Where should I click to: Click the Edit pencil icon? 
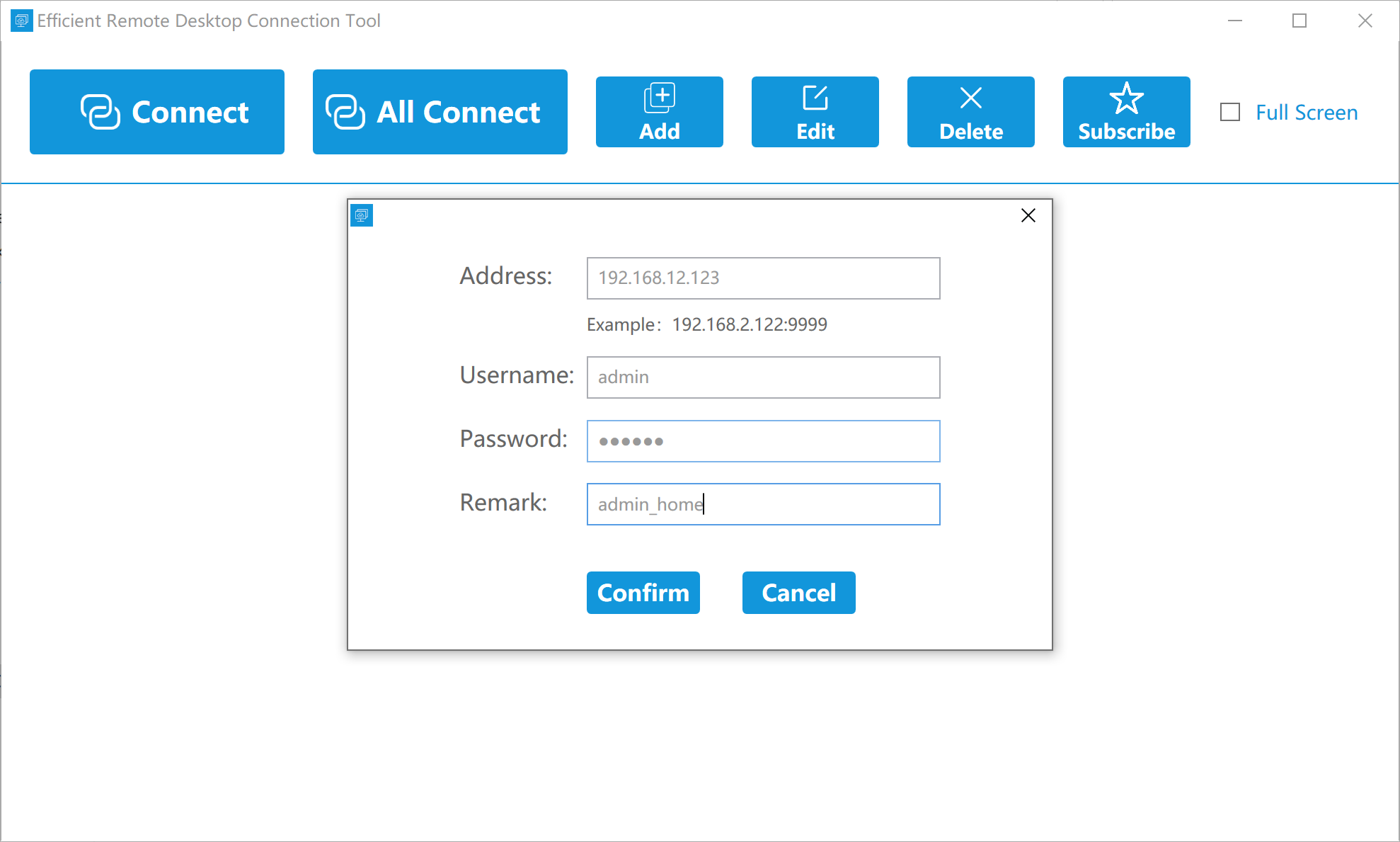point(815,98)
